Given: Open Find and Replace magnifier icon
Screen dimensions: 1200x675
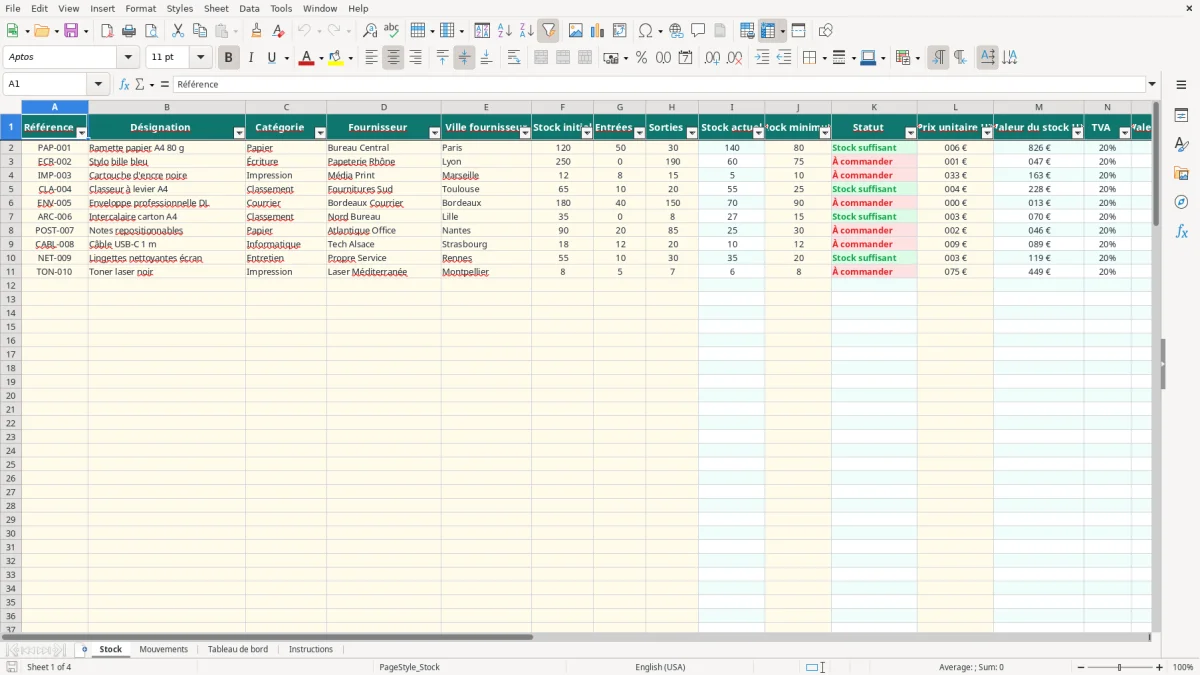Looking at the screenshot, I should [x=369, y=31].
